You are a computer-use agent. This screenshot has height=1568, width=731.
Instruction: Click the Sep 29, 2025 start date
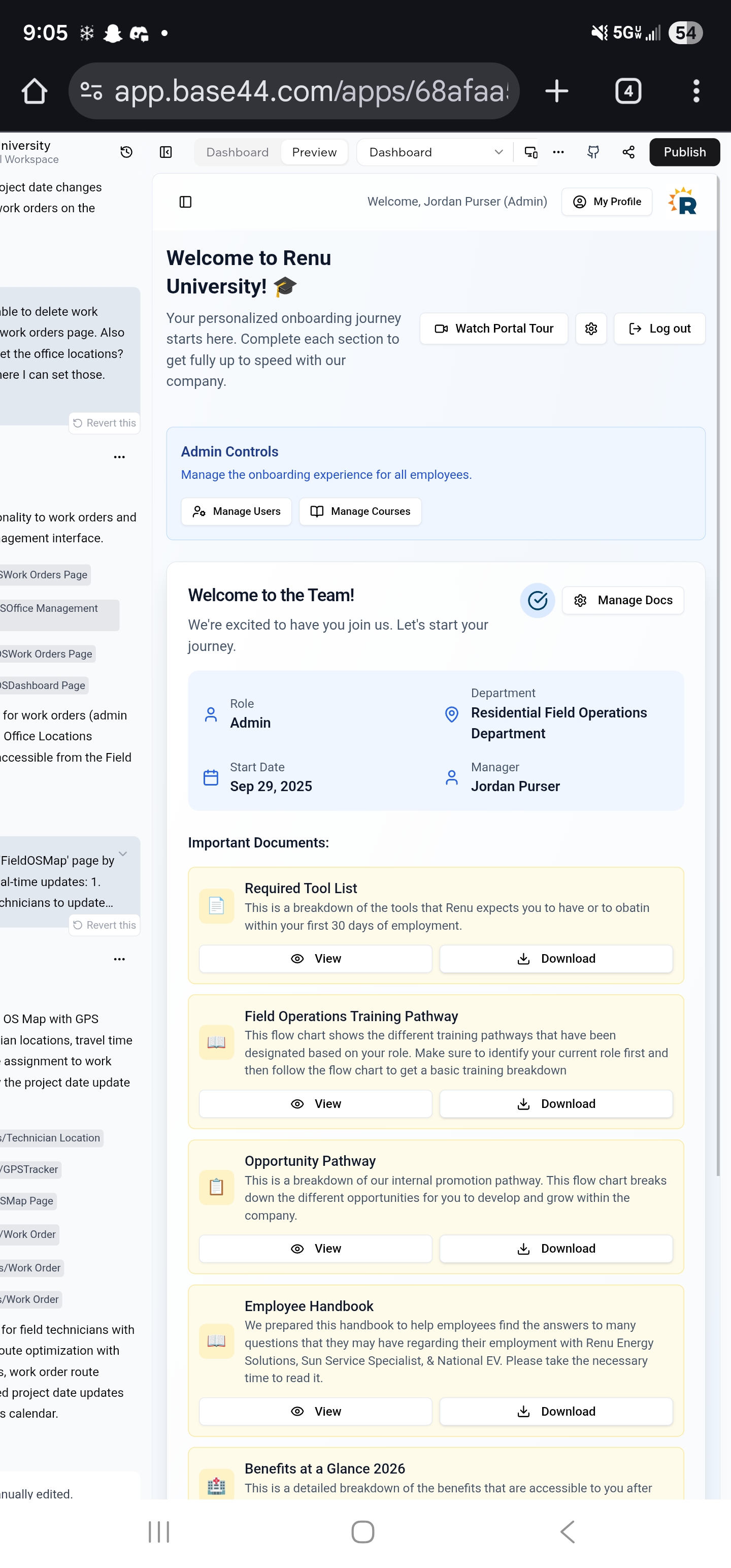pos(271,787)
